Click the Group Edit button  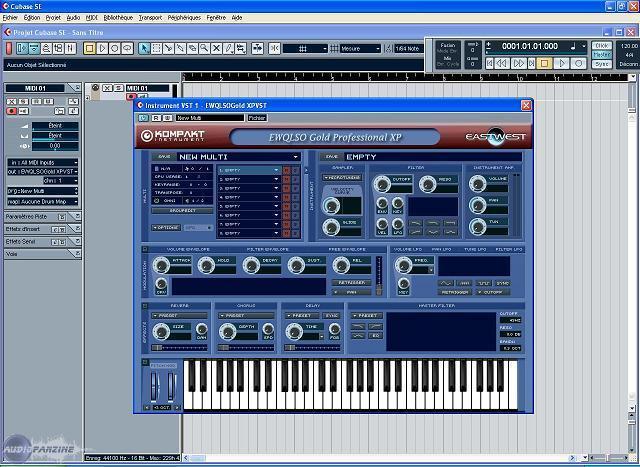pos(182,211)
